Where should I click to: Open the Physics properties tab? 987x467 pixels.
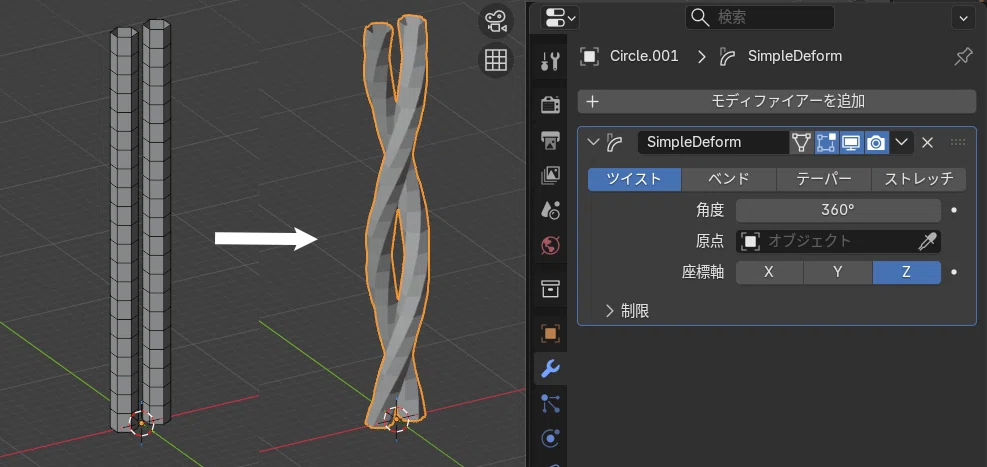pyautogui.click(x=550, y=439)
